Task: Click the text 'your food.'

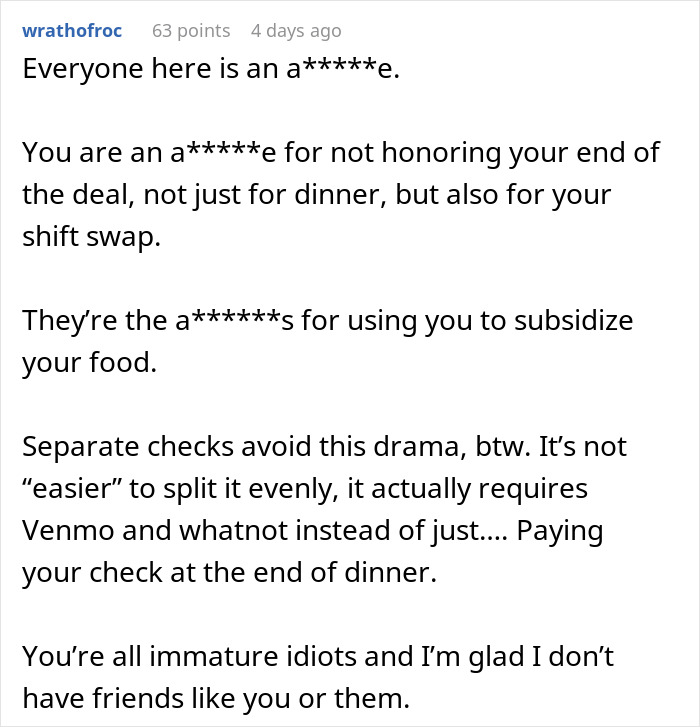Action: coord(89,363)
